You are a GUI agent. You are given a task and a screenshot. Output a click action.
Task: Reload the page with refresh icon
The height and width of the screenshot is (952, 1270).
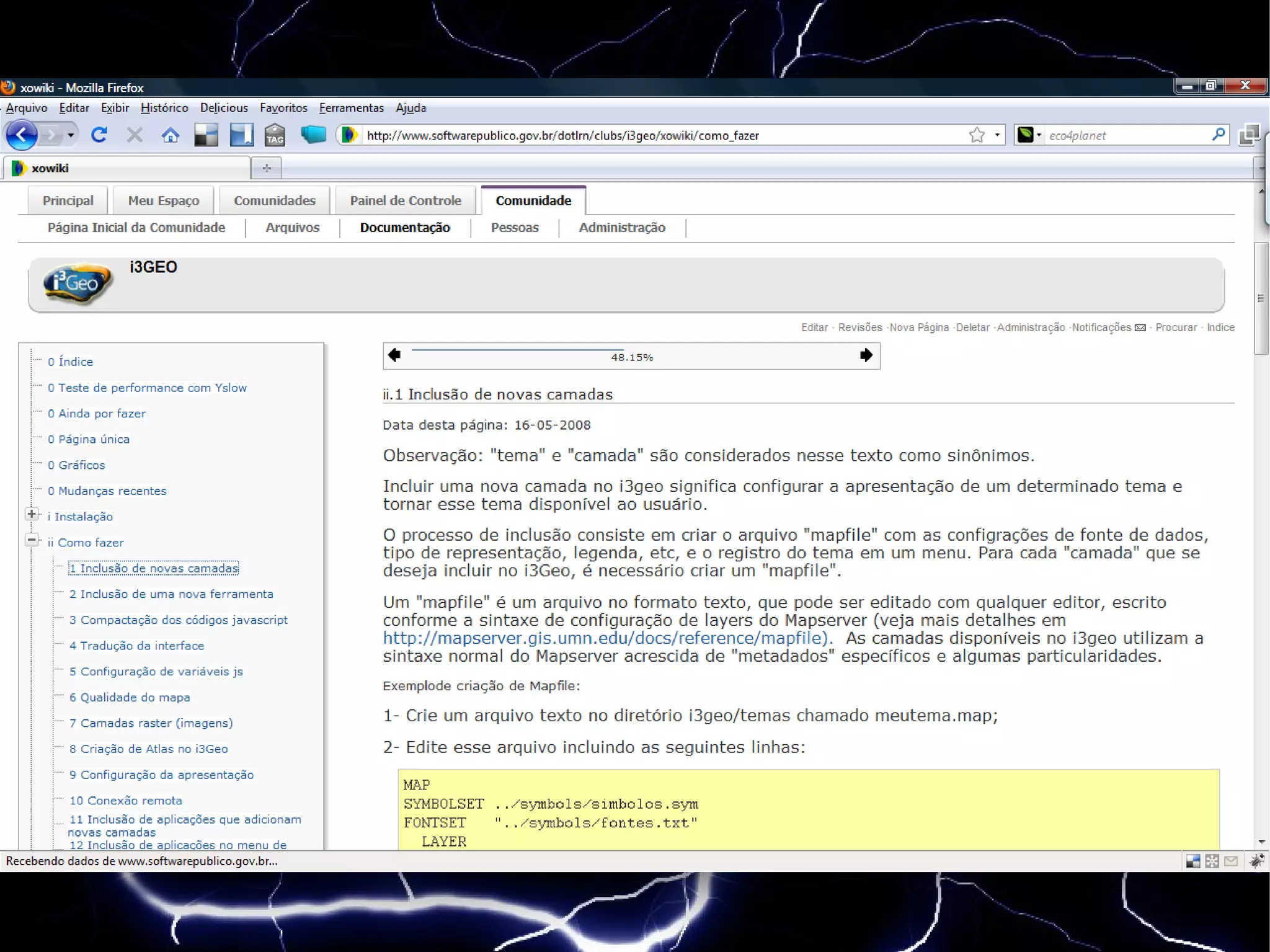pyautogui.click(x=99, y=135)
